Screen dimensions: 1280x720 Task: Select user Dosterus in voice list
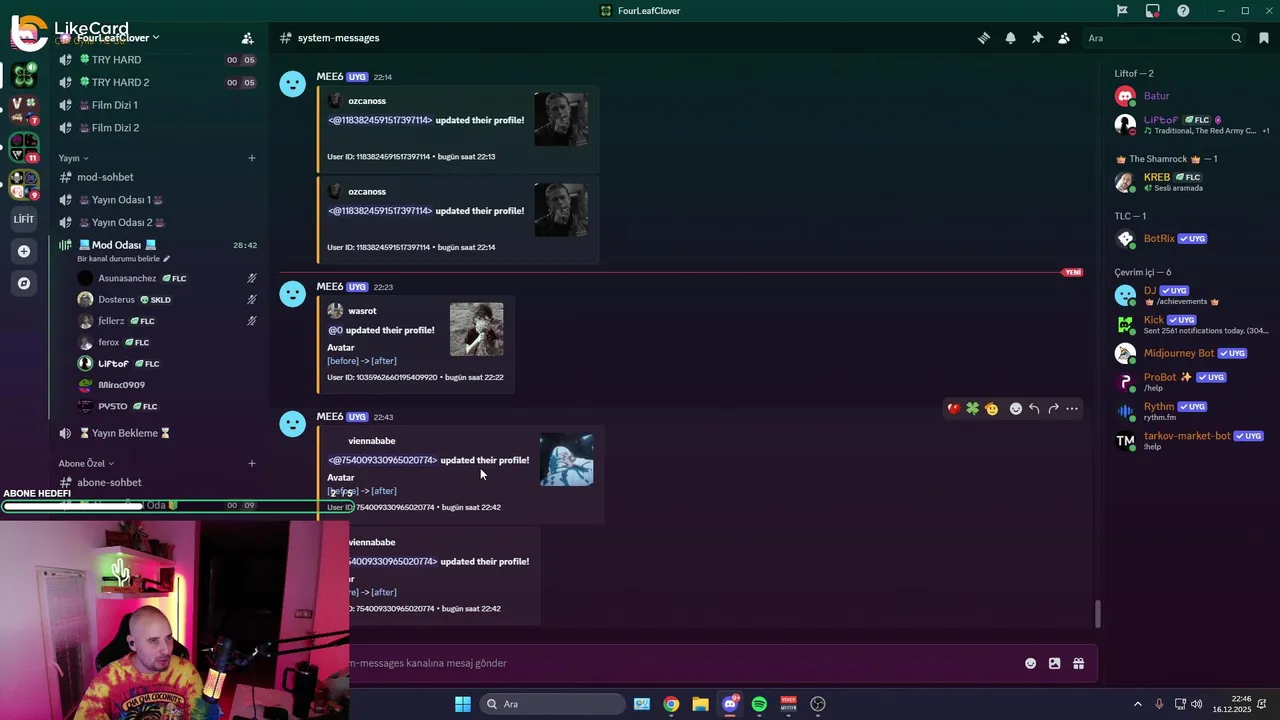[x=167, y=300]
